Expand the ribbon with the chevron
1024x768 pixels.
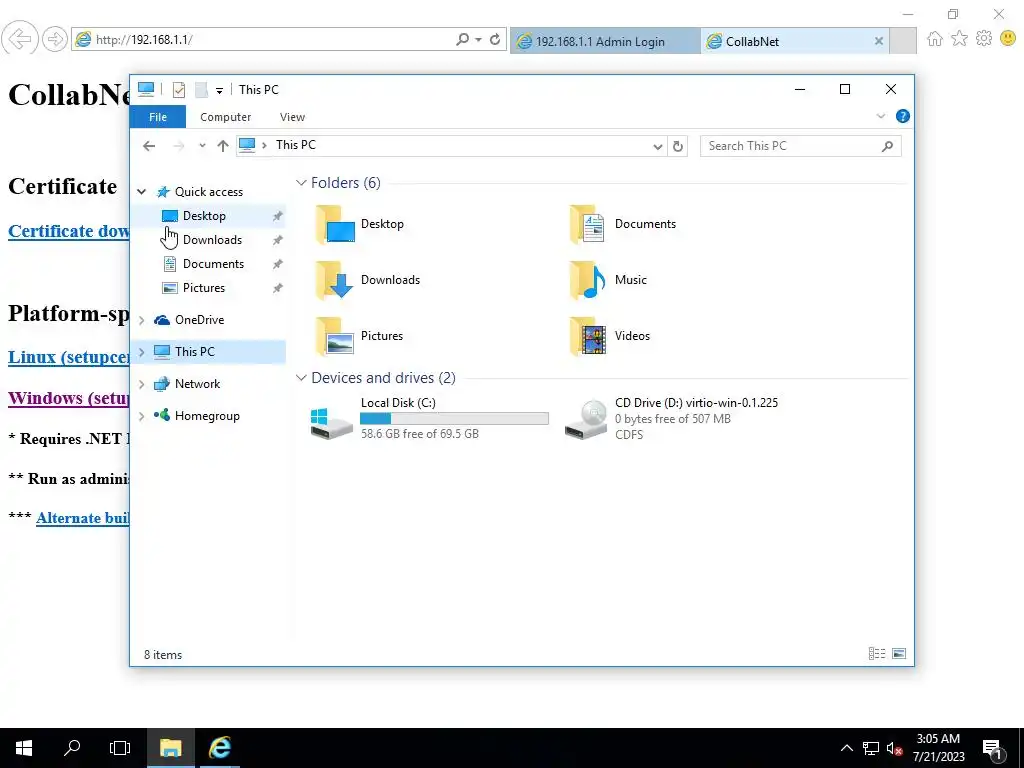coord(880,116)
